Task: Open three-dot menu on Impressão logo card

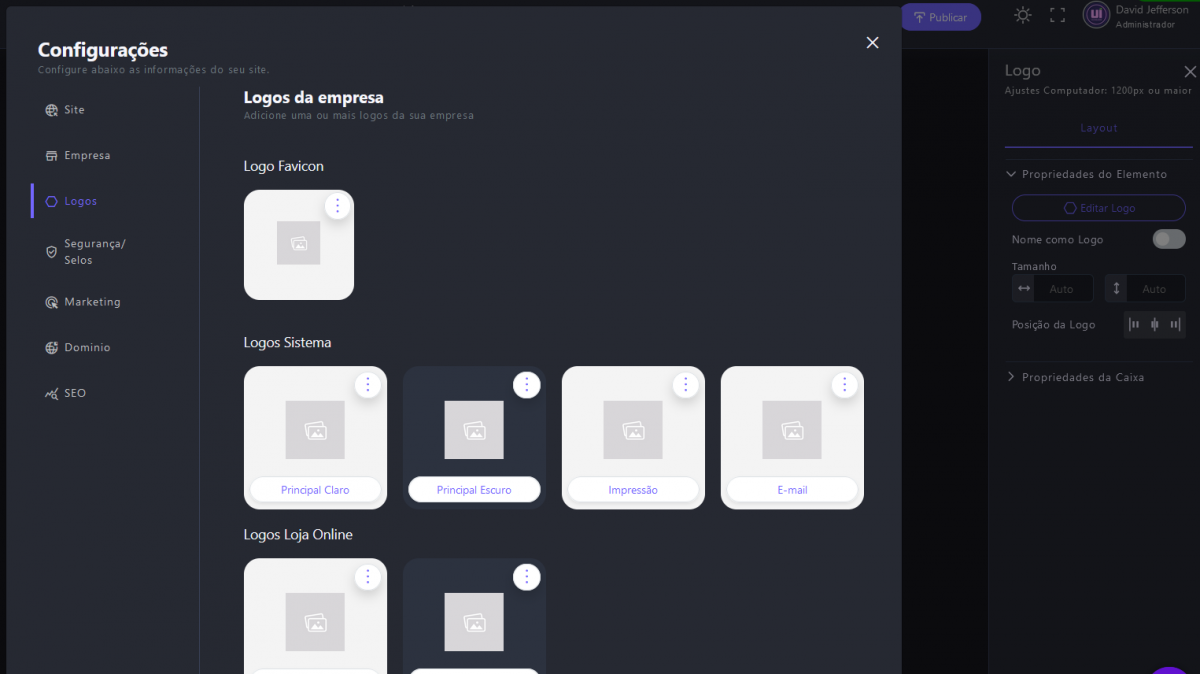Action: click(x=685, y=384)
